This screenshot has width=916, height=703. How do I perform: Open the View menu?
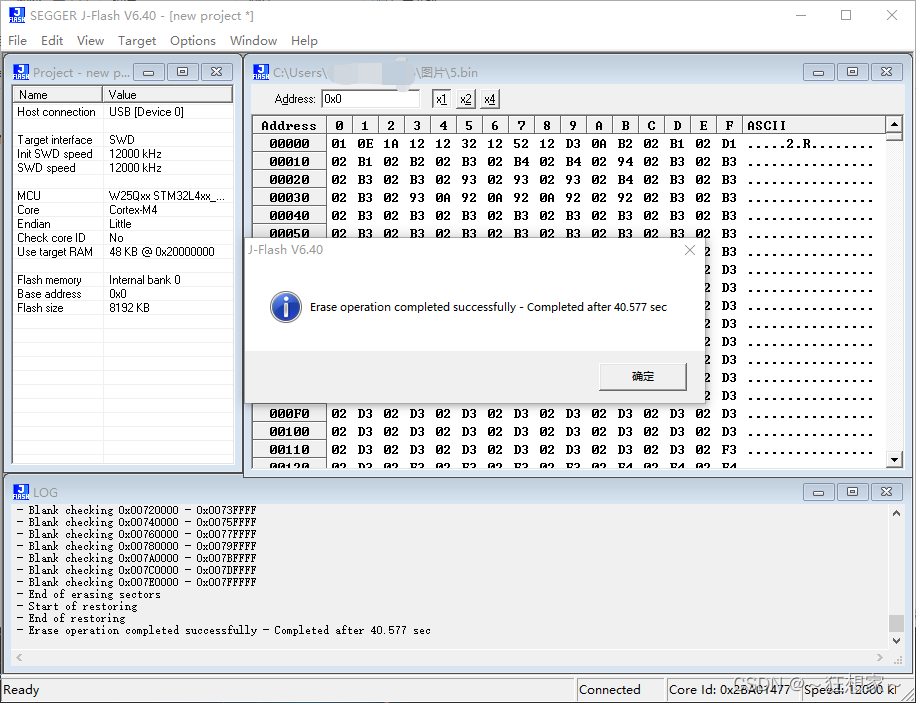point(91,41)
